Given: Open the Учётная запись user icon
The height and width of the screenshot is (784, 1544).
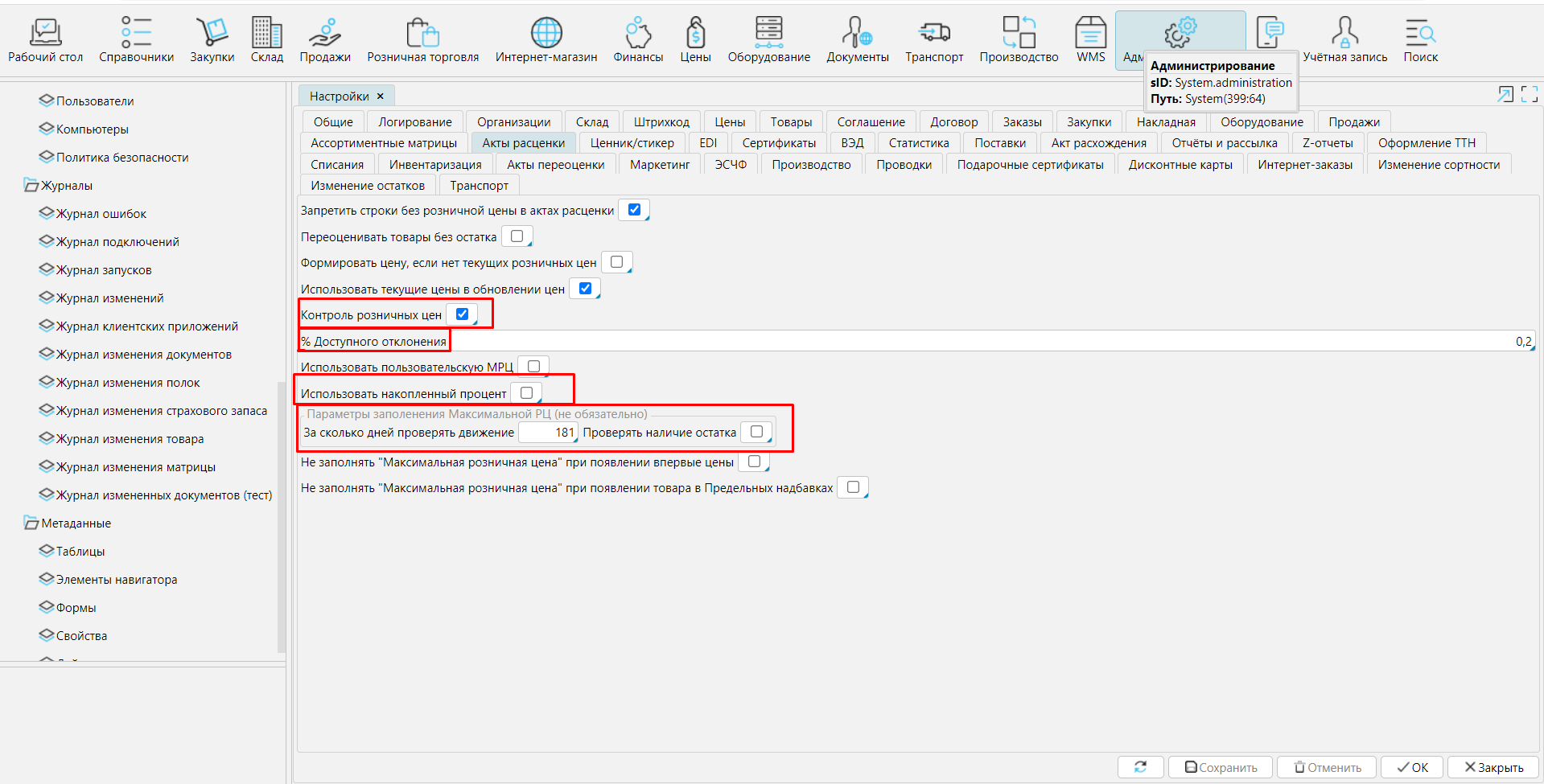Looking at the screenshot, I should click(x=1344, y=33).
